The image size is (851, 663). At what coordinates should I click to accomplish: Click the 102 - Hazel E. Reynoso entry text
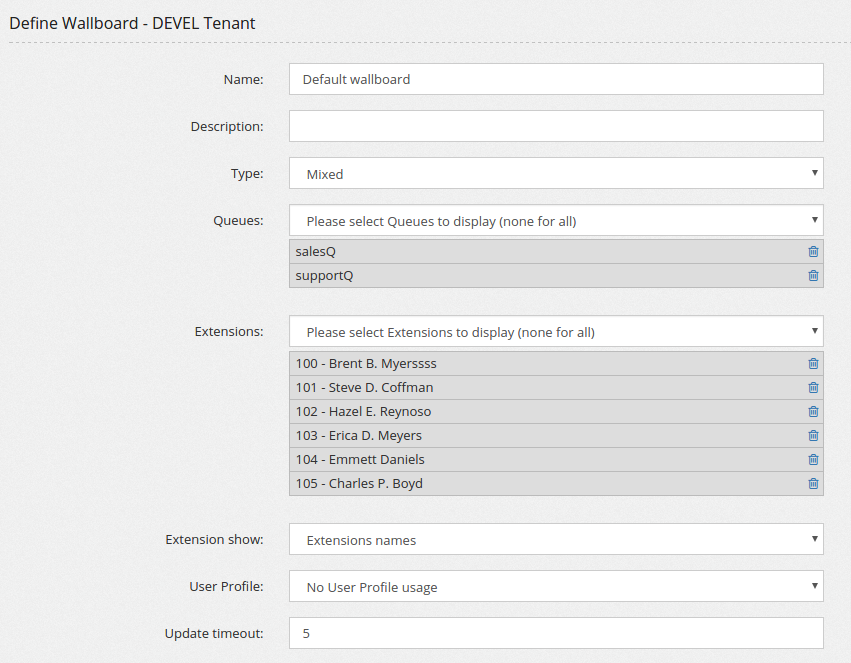coord(363,412)
